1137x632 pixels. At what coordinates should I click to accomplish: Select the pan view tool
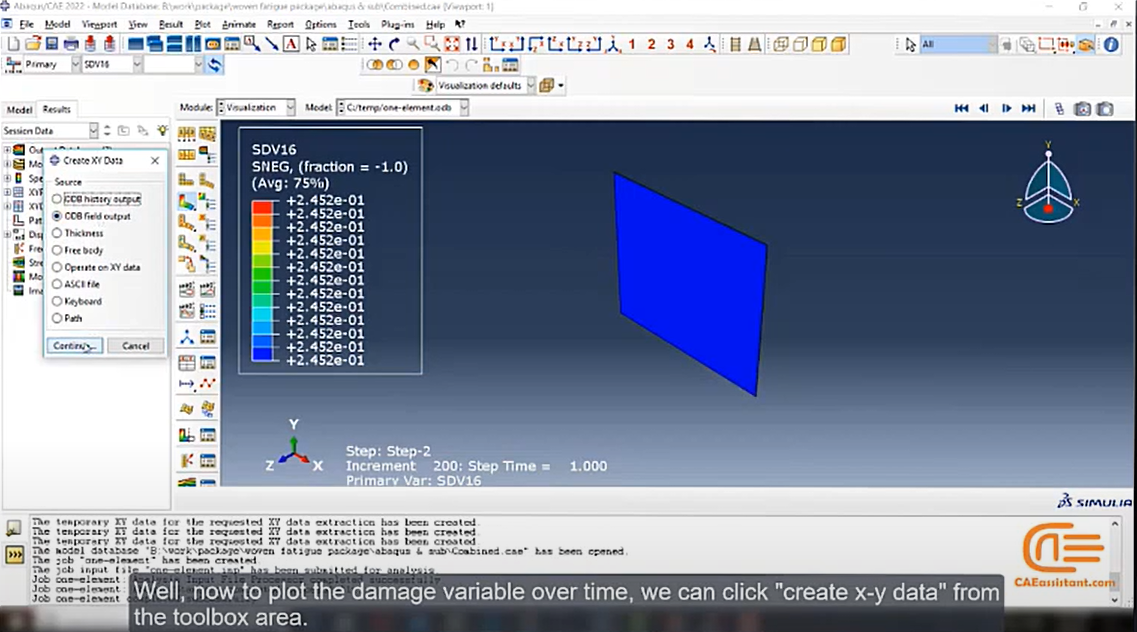coord(375,44)
